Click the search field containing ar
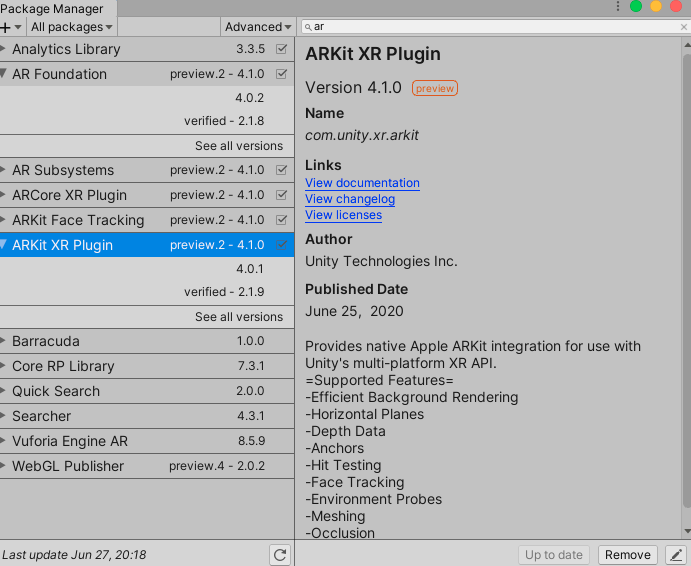Viewport: 691px width, 566px height. click(495, 27)
